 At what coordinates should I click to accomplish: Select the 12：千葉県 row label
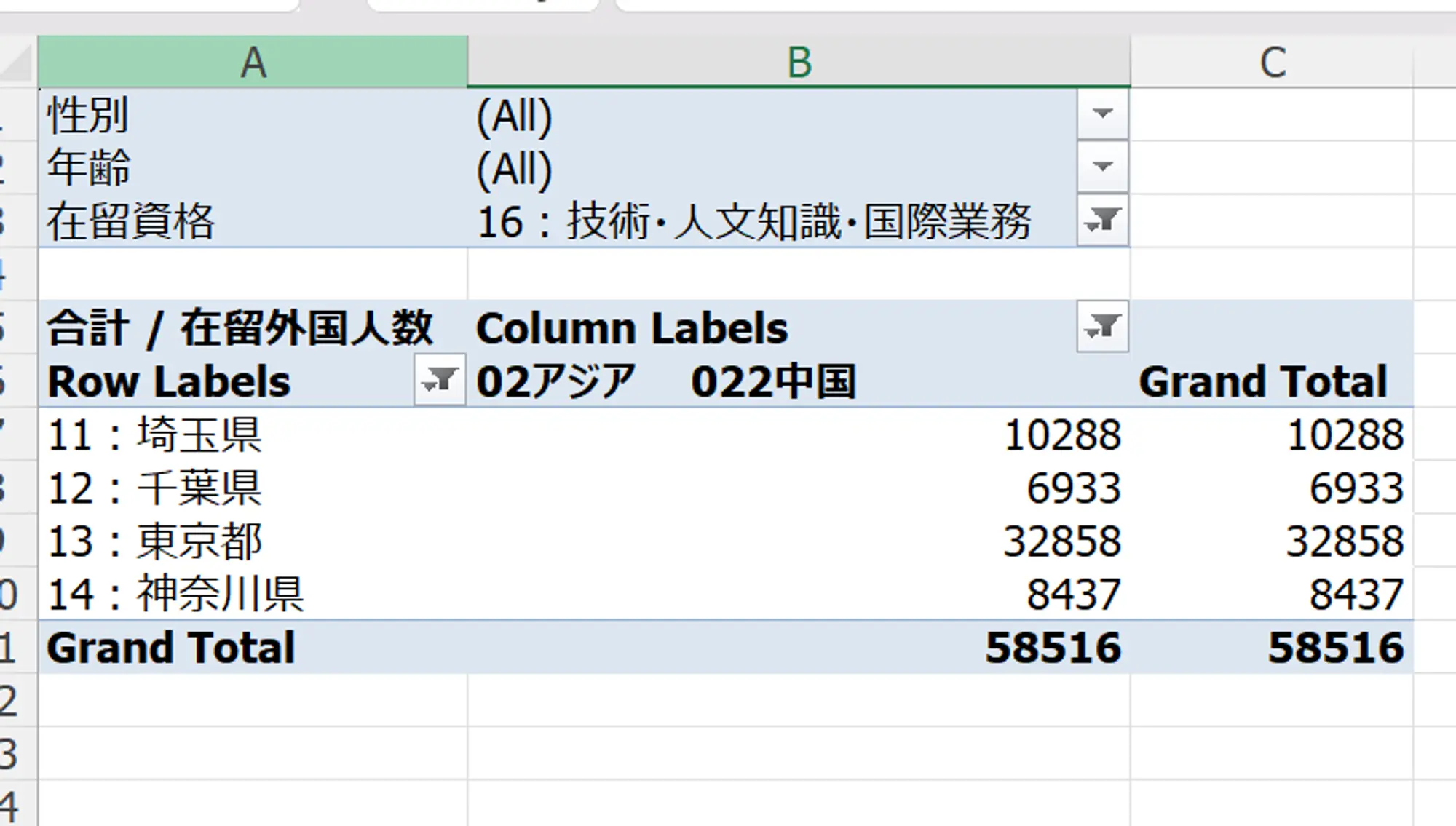(x=253, y=488)
